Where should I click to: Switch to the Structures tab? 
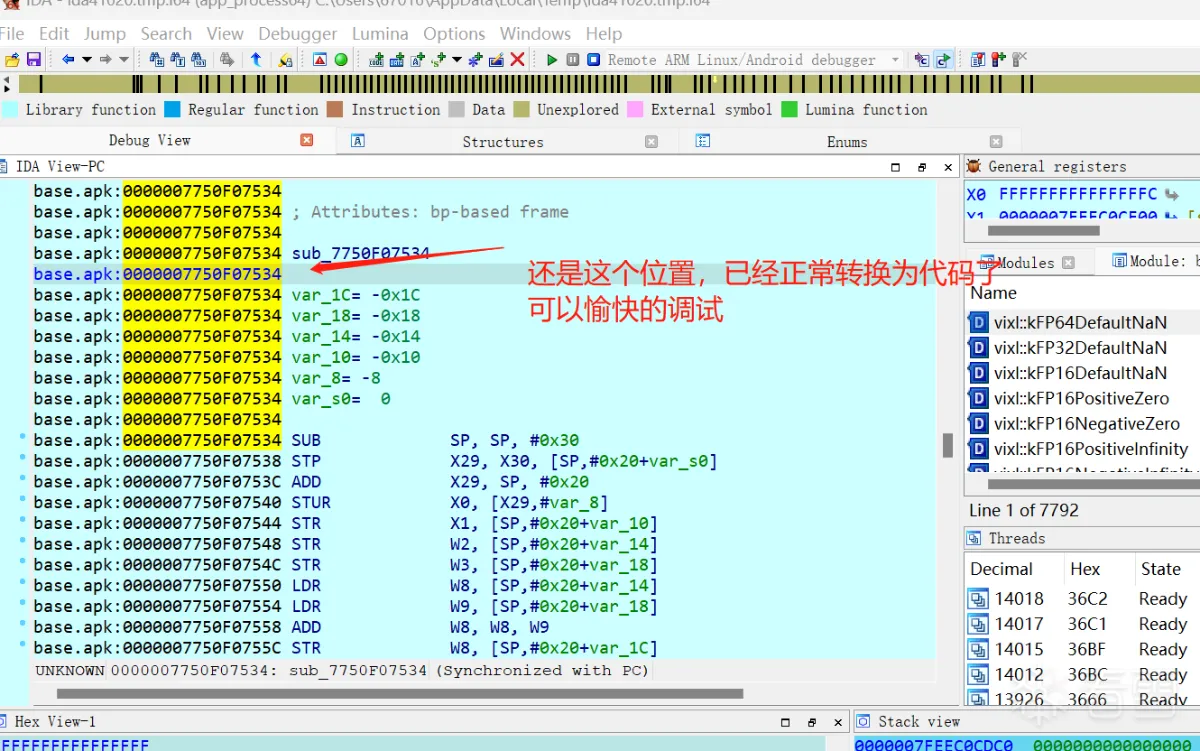[503, 141]
